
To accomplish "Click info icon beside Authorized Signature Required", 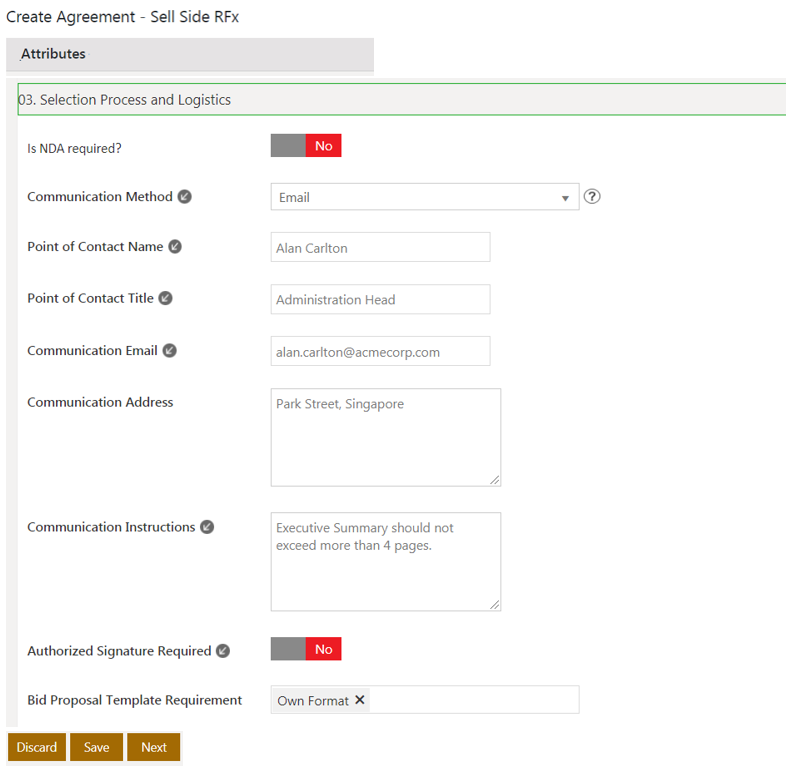I will 223,651.
